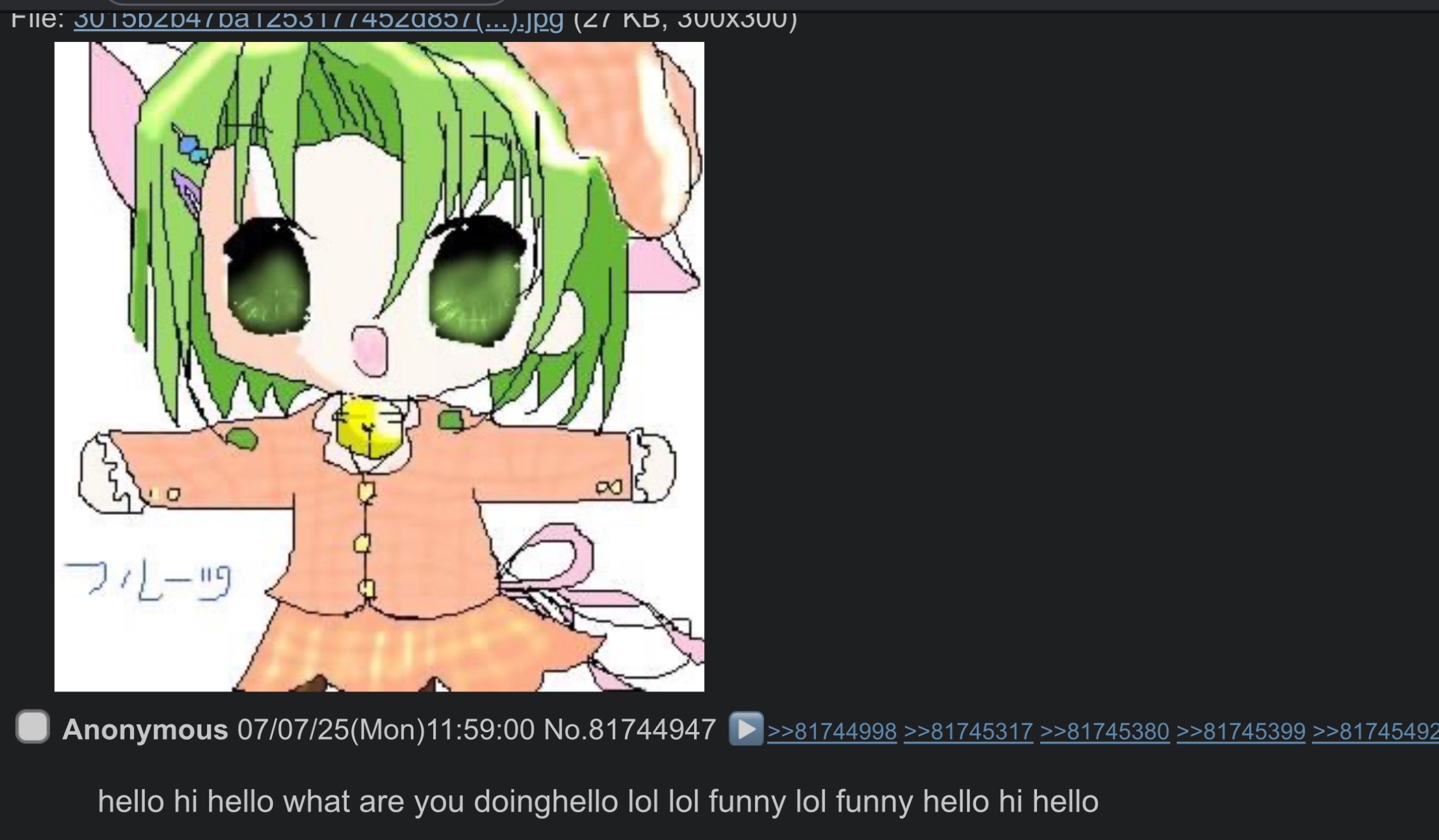Click the 07/07/25(Mon)11:59:00 timestamp
The height and width of the screenshot is (840, 1439).
pyautogui.click(x=386, y=730)
